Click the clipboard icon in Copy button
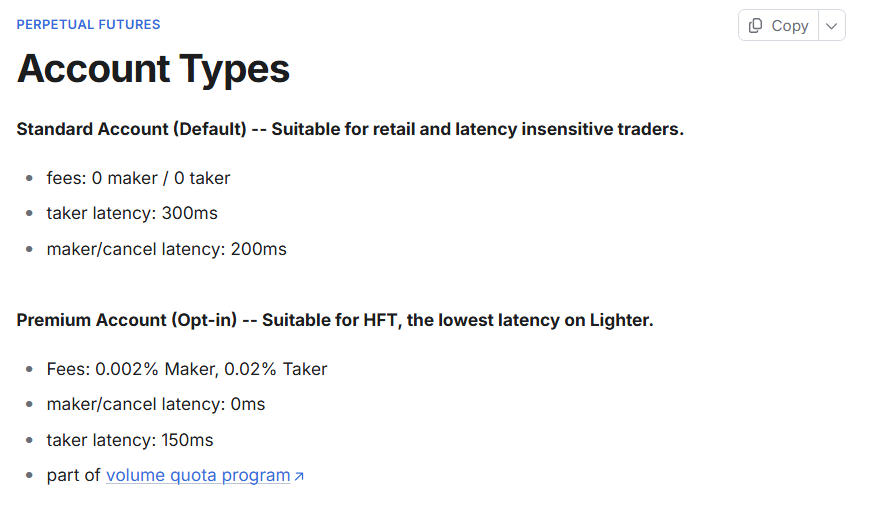Image resolution: width=870 pixels, height=509 pixels. pyautogui.click(x=756, y=26)
